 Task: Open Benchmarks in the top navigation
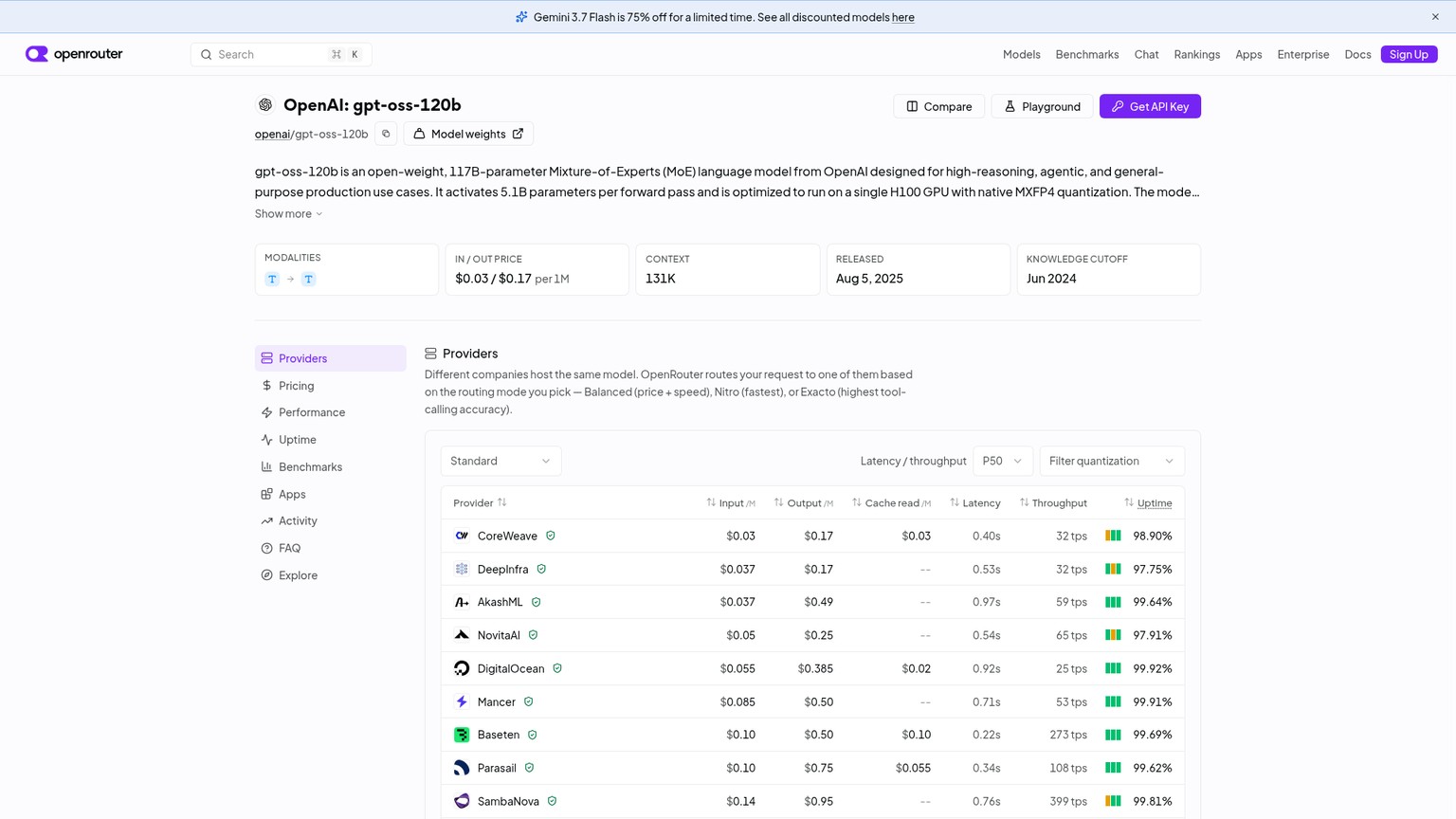point(1087,54)
